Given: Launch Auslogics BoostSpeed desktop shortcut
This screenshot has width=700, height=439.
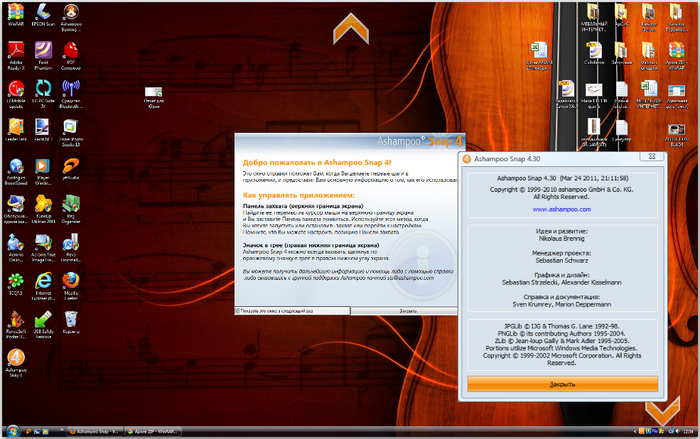Looking at the screenshot, I should pyautogui.click(x=16, y=171).
